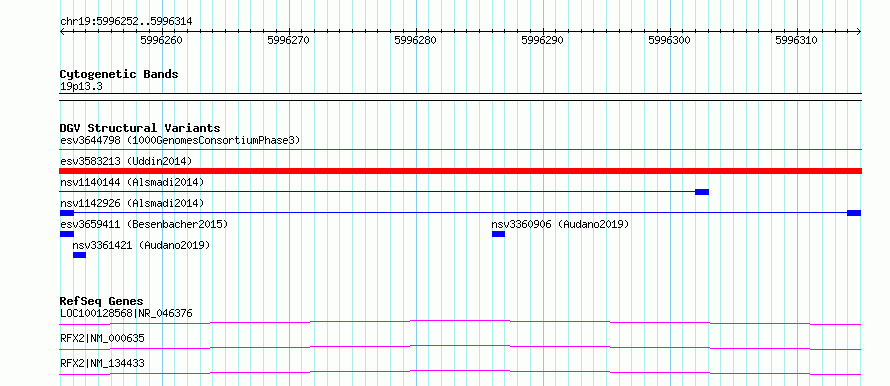This screenshot has height=386, width=890.
Task: Click nsv1142926 right end blue block
Action: [854, 213]
